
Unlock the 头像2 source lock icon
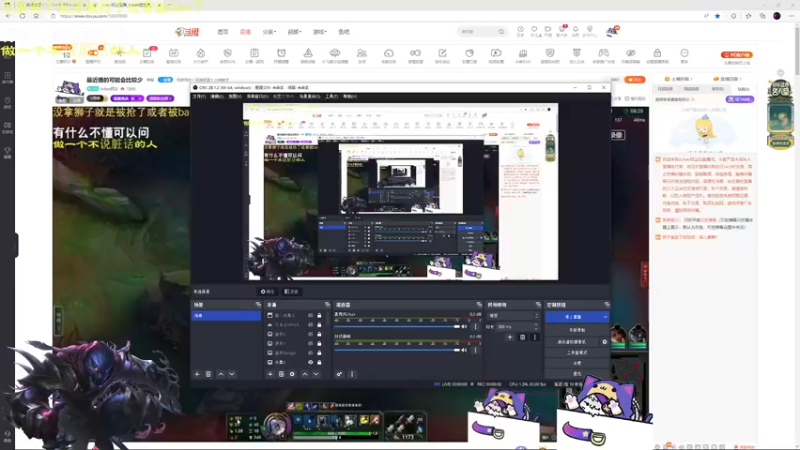pos(319,362)
